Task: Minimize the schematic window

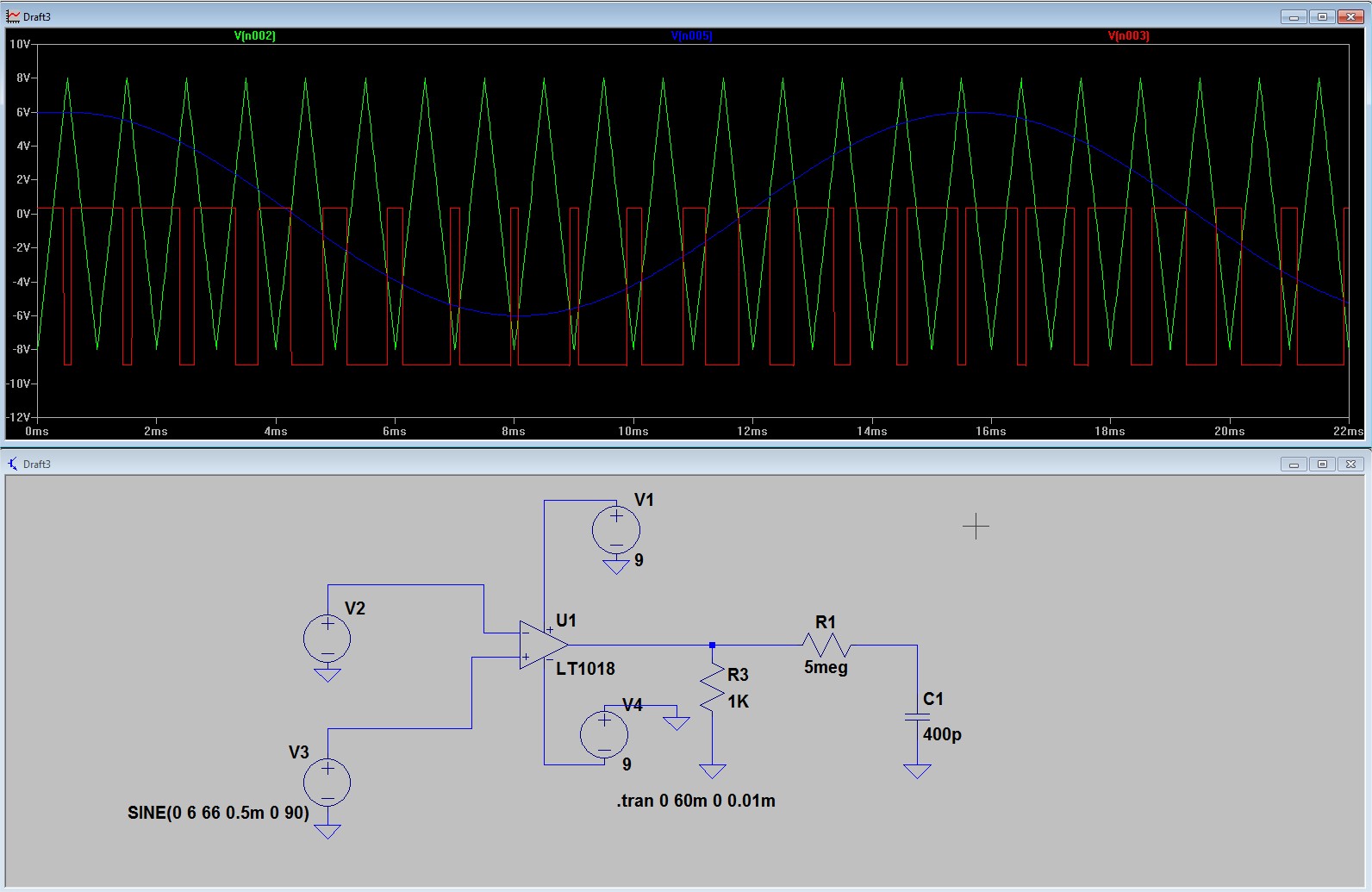Action: [1294, 464]
